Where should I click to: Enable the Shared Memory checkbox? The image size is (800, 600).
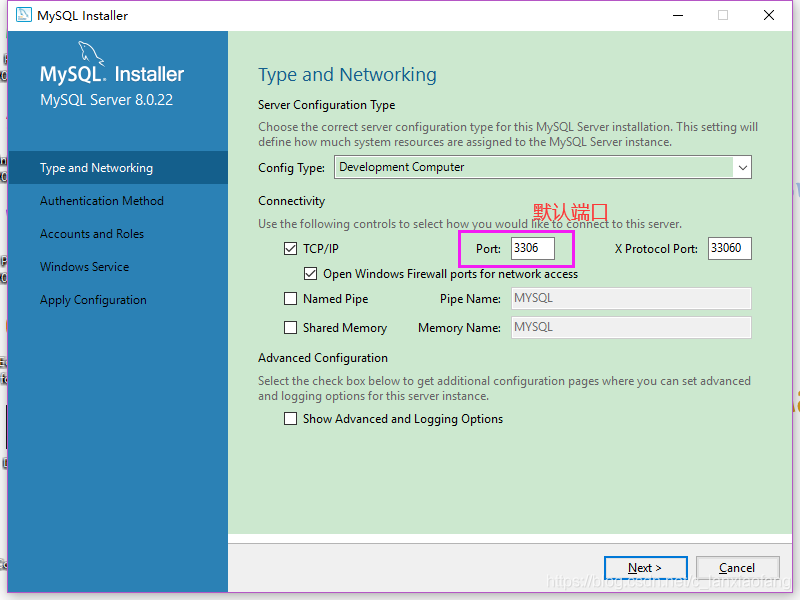(x=290, y=328)
